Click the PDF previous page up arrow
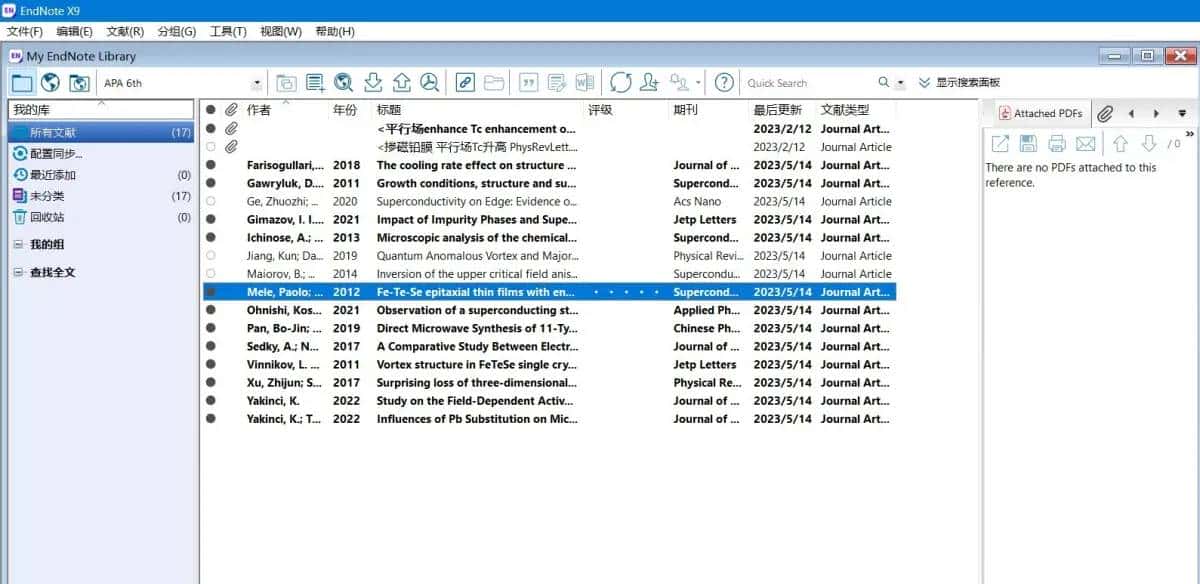This screenshot has height=584, width=1200. (1121, 143)
